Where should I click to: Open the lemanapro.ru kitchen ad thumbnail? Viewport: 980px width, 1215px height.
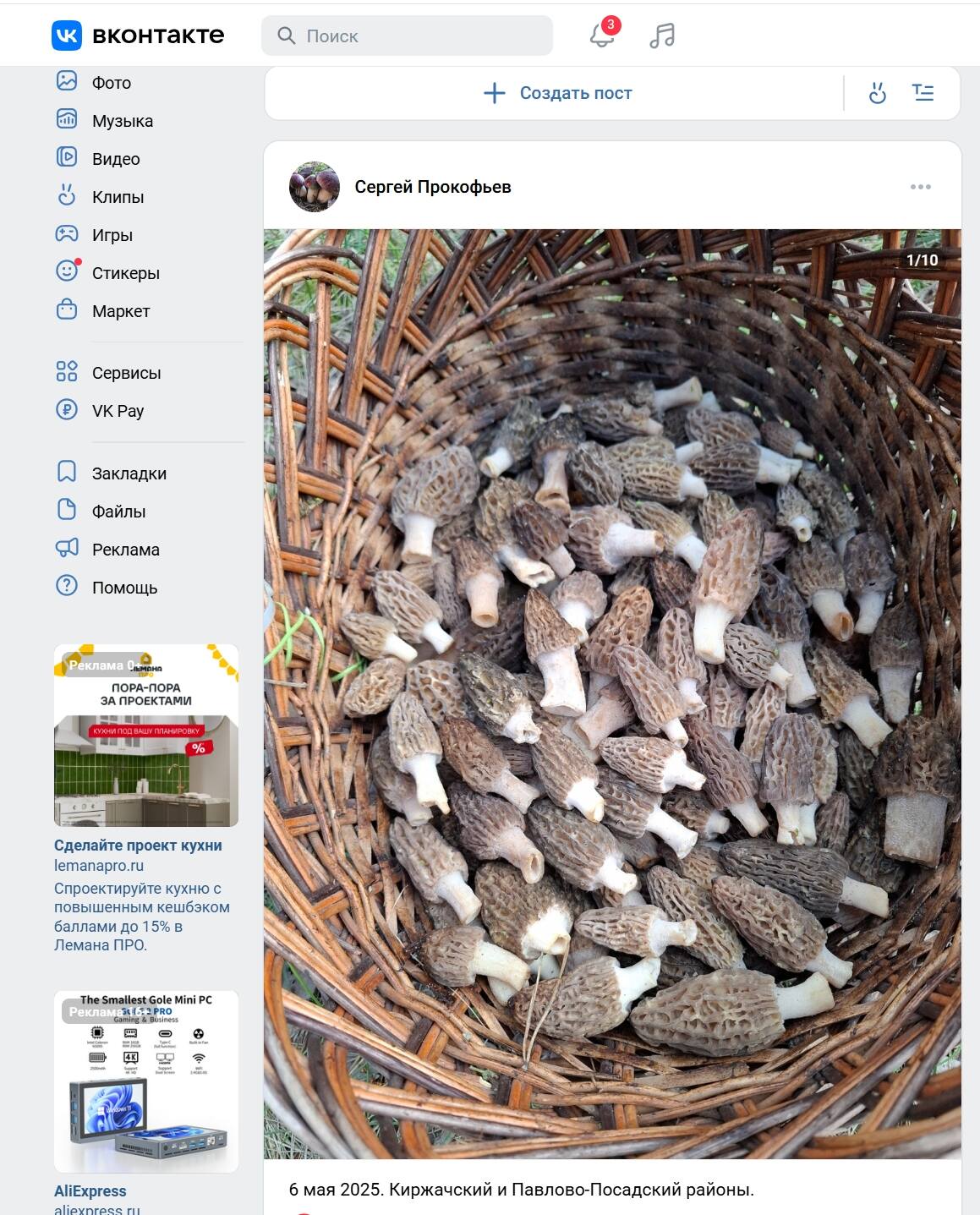pyautogui.click(x=146, y=736)
